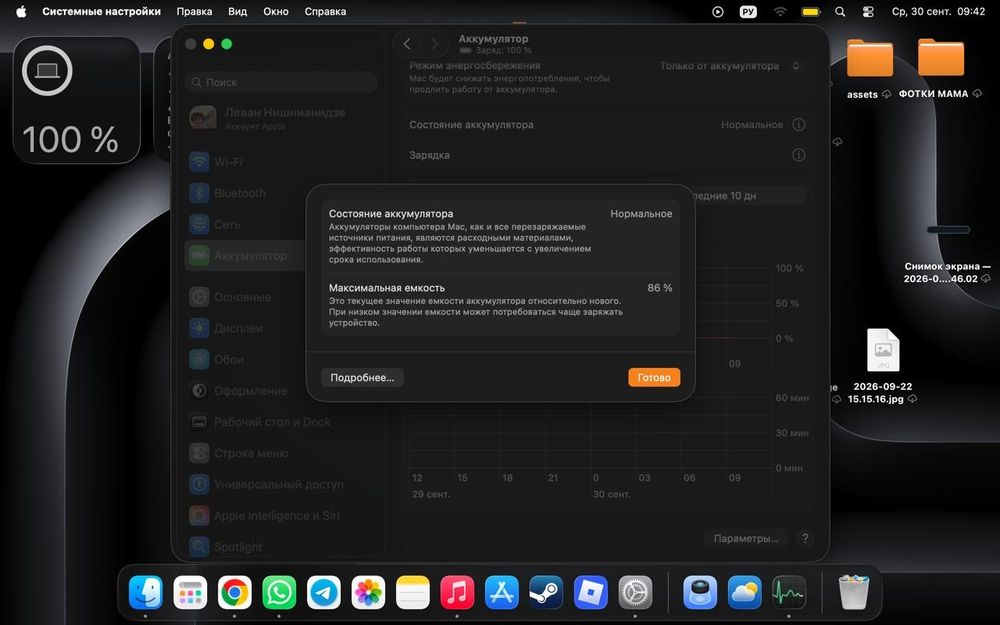Open the Режим энергосбережения dropdown
The image size is (1000, 625).
click(x=730, y=66)
